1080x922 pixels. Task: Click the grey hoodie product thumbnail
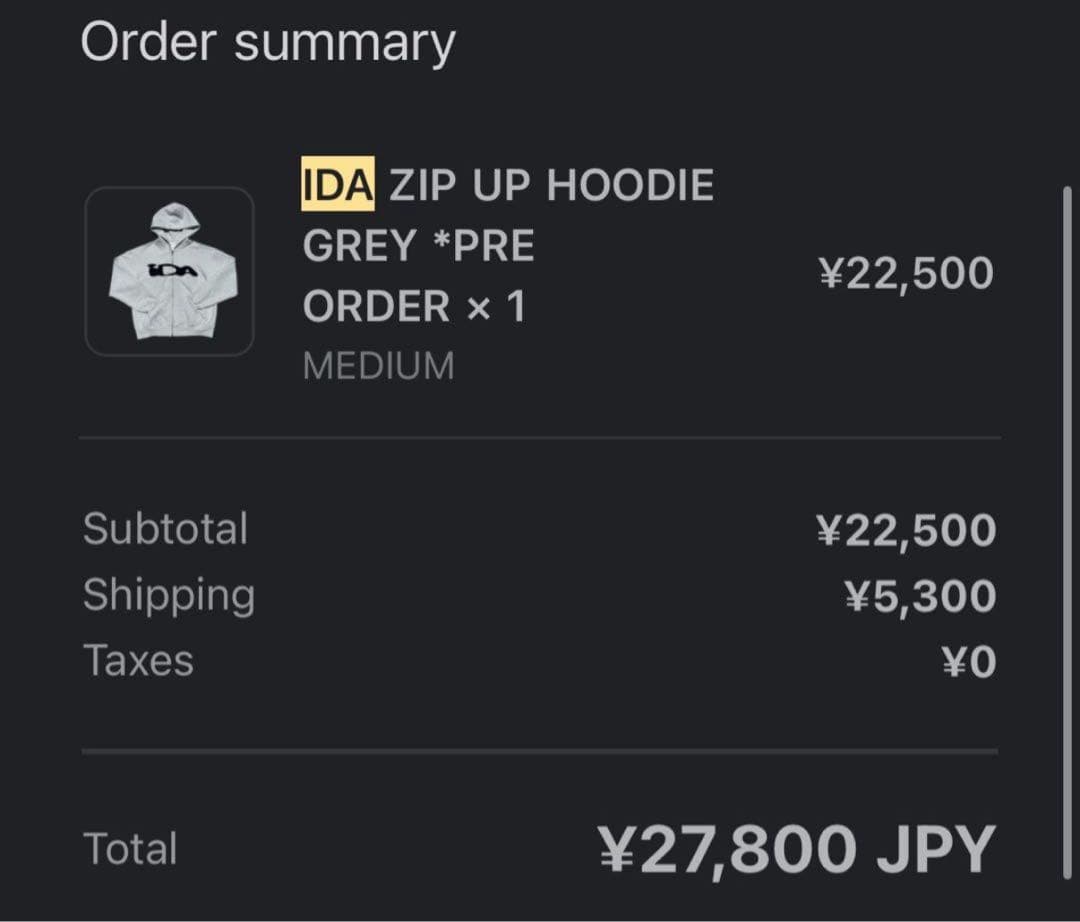(x=169, y=271)
